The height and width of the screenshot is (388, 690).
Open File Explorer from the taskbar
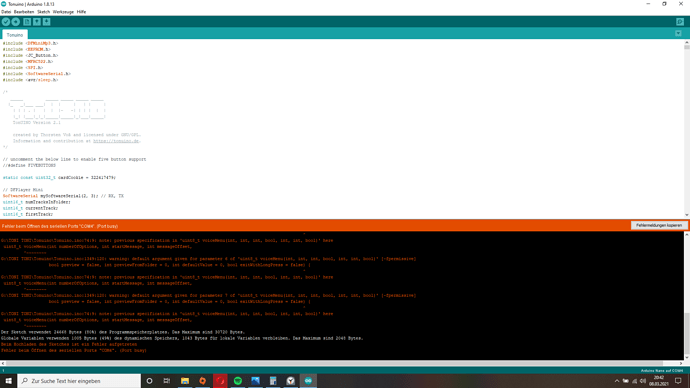click(185, 381)
